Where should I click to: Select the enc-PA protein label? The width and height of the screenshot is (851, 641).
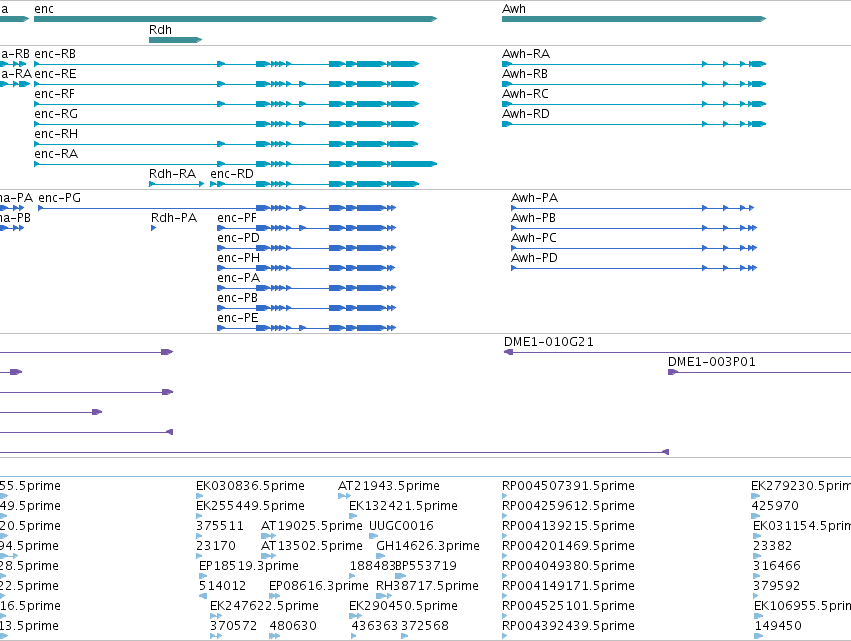pos(238,278)
